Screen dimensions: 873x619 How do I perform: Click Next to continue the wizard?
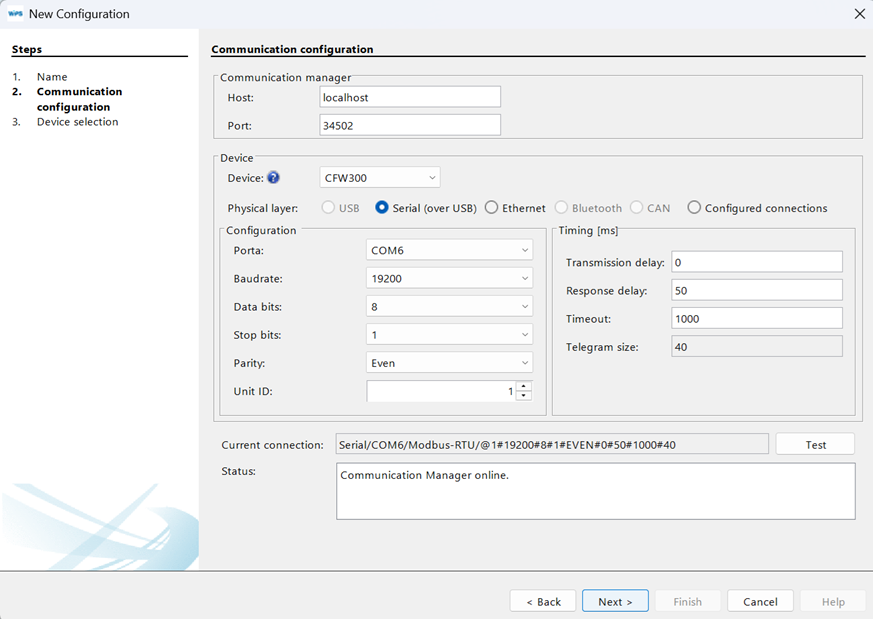click(615, 601)
